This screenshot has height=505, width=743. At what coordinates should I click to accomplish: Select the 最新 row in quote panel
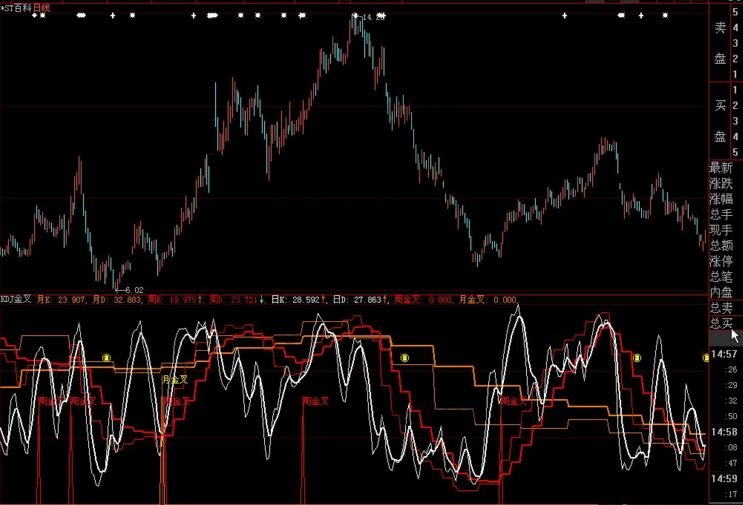pyautogui.click(x=721, y=168)
